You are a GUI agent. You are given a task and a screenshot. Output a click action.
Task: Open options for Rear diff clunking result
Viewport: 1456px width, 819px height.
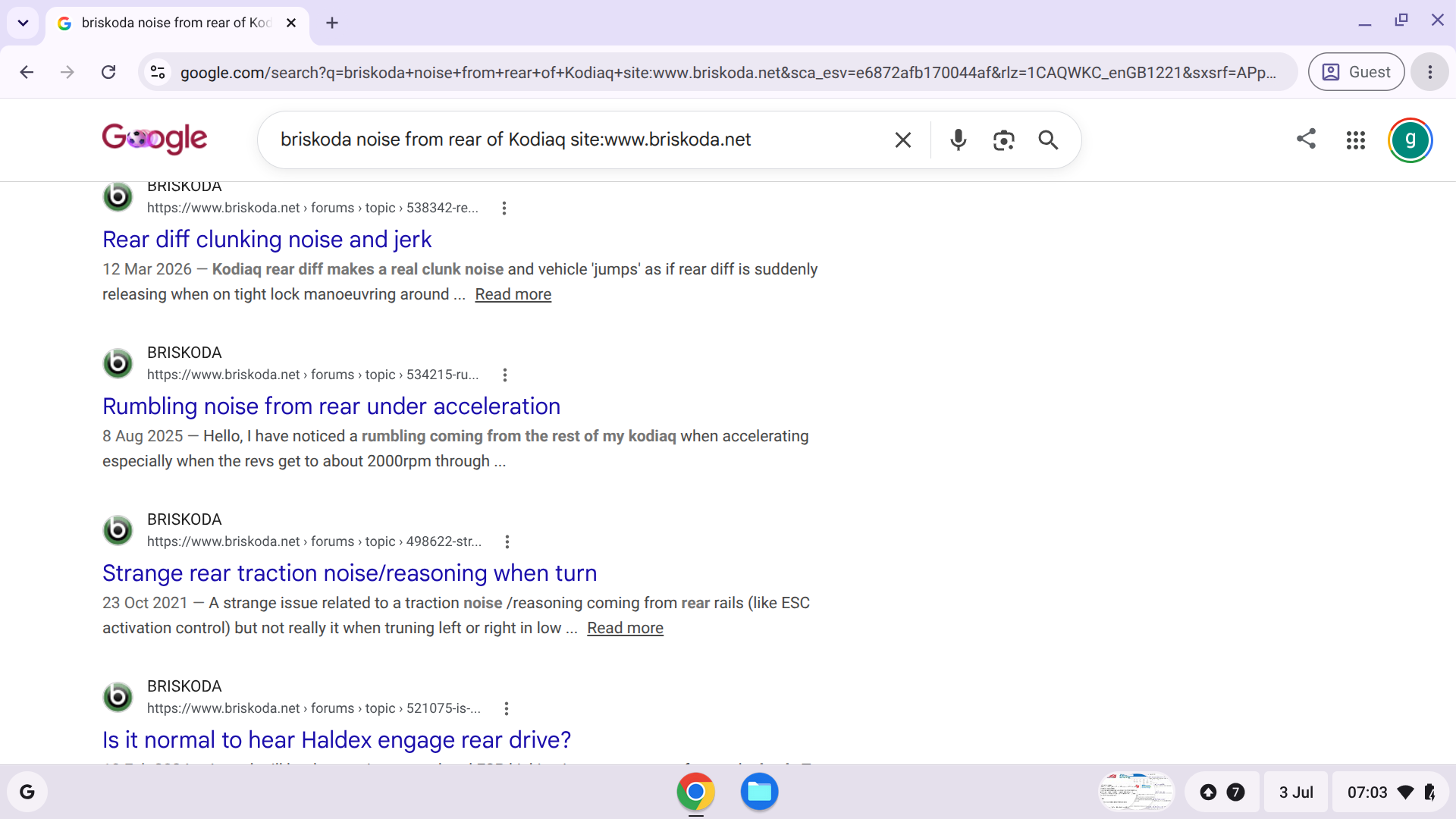[504, 208]
